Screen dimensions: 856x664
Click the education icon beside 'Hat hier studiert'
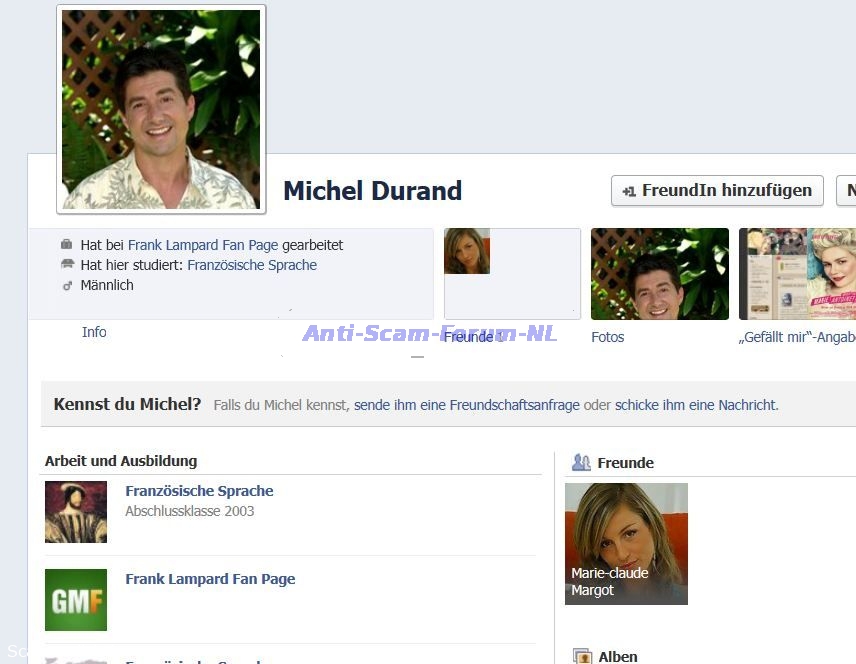point(67,265)
